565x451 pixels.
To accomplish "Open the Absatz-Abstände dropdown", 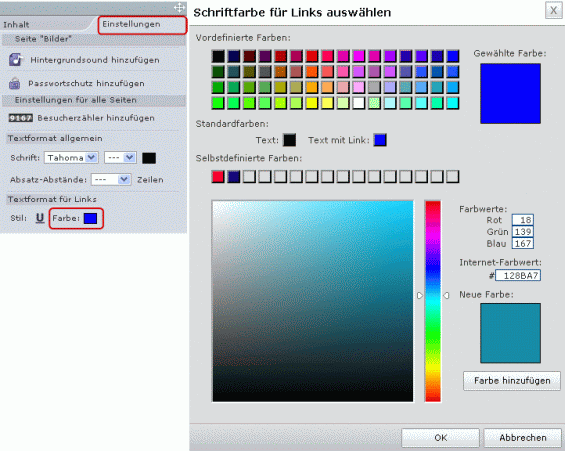I will (x=111, y=179).
